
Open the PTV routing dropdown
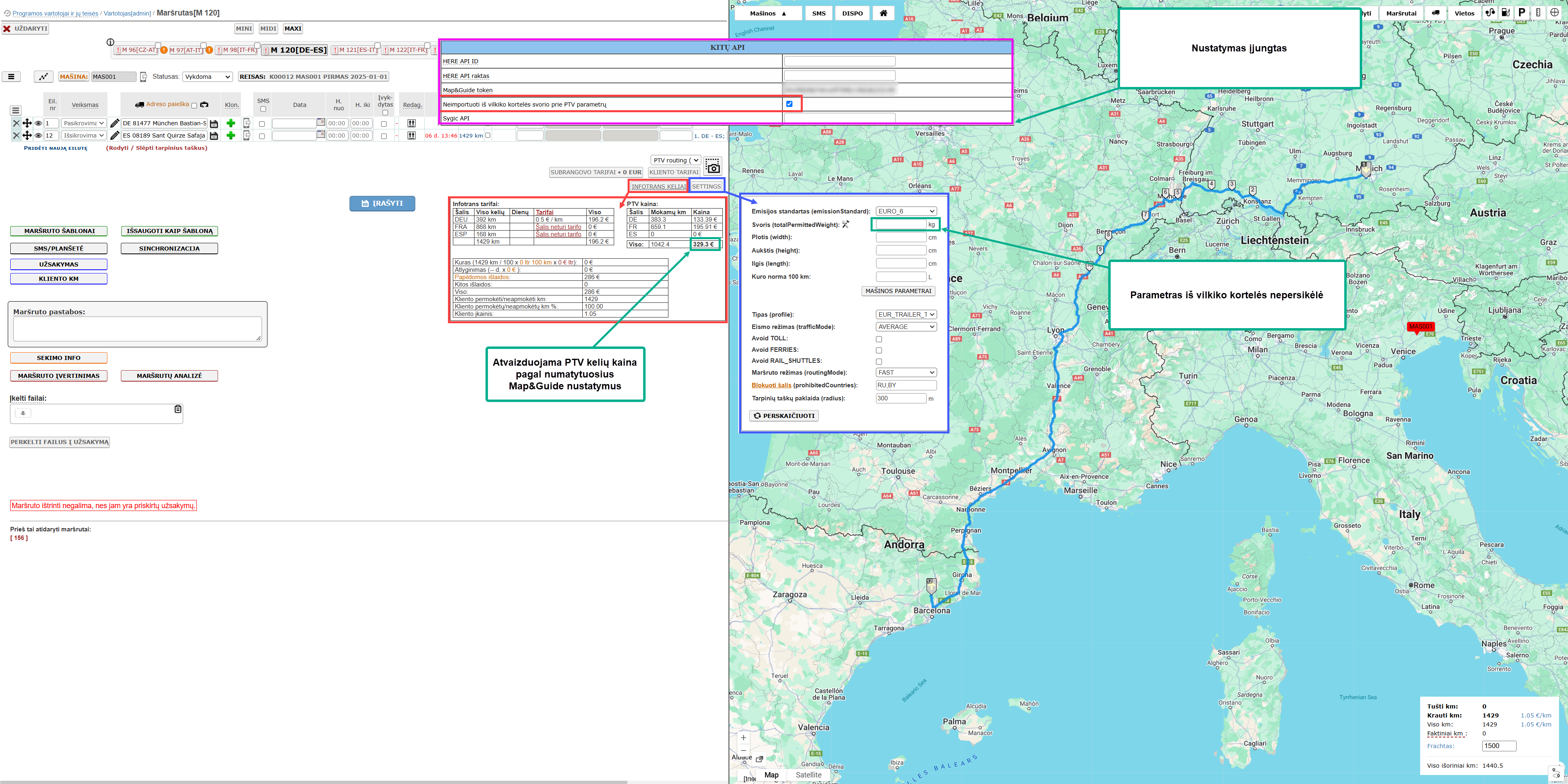coord(676,160)
